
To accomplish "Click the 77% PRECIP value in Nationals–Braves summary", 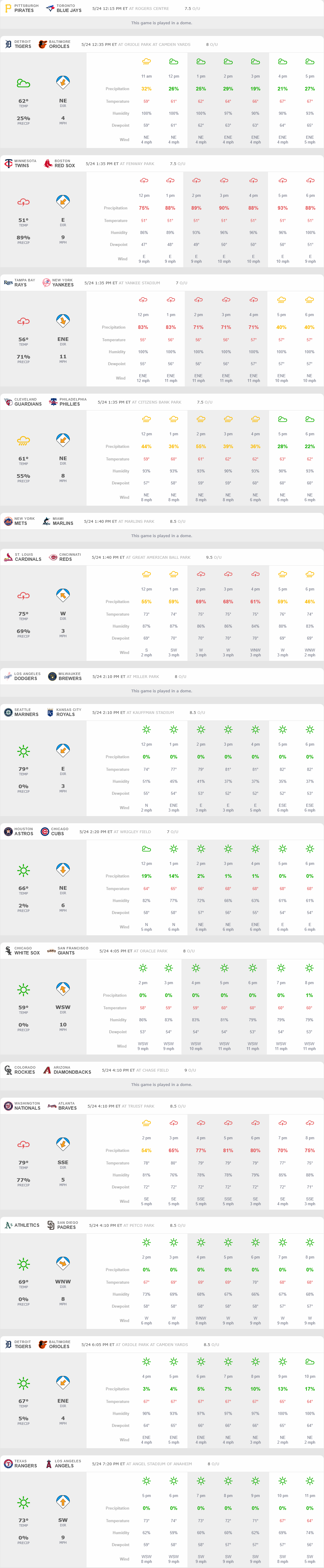I will pyautogui.click(x=23, y=1180).
